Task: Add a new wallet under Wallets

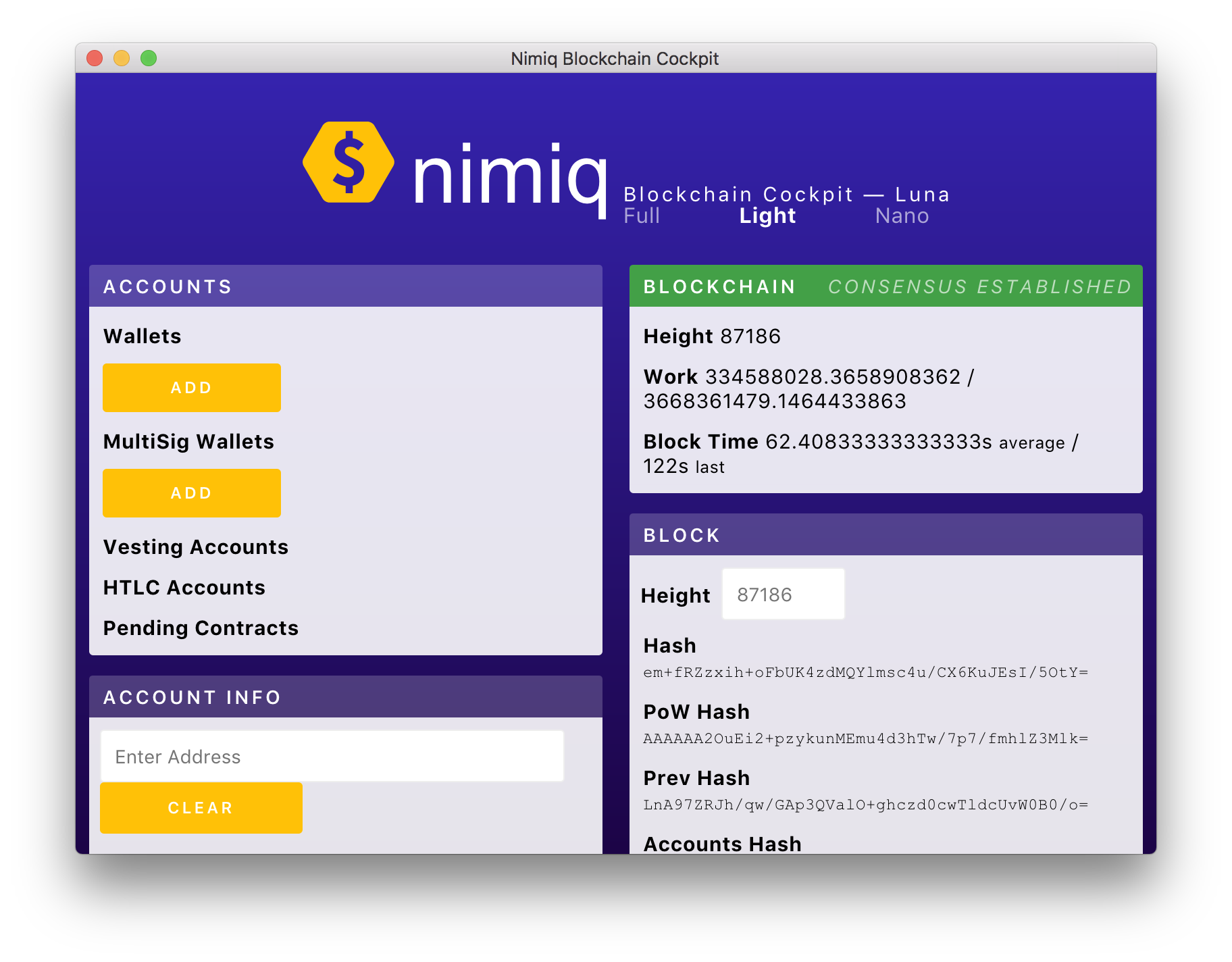Action: click(192, 388)
